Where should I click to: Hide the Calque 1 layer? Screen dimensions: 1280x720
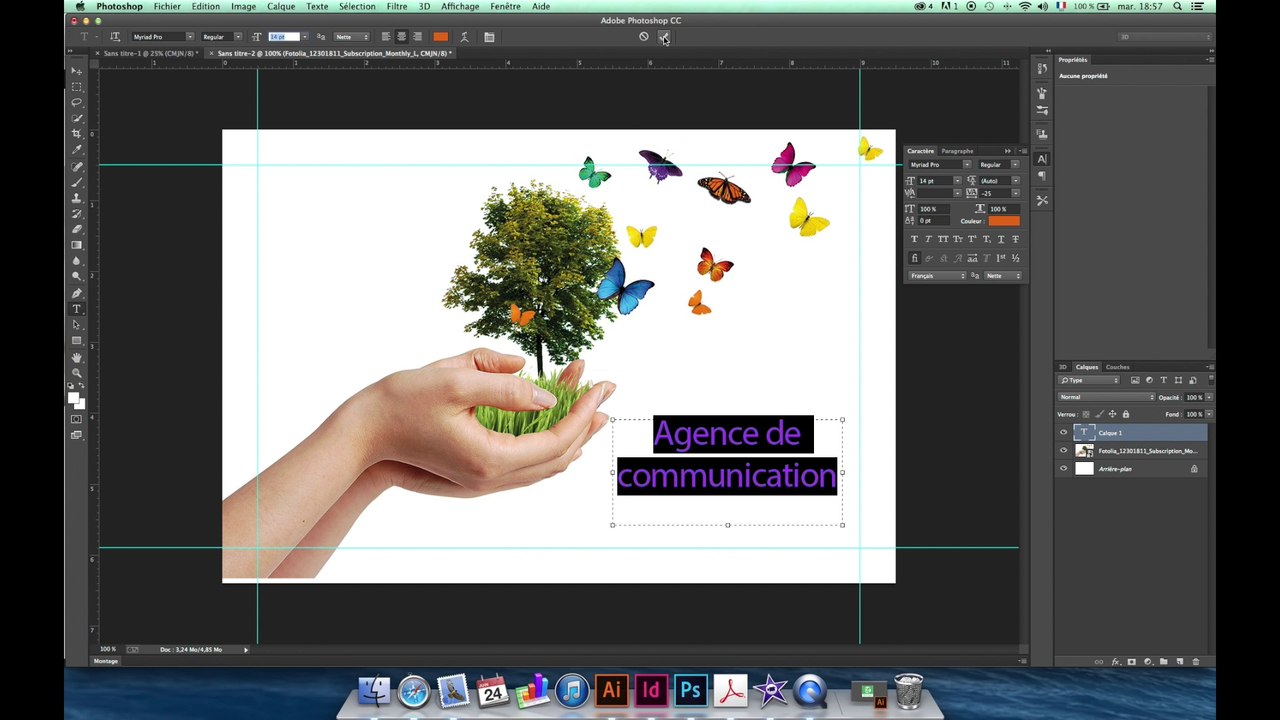tap(1064, 433)
